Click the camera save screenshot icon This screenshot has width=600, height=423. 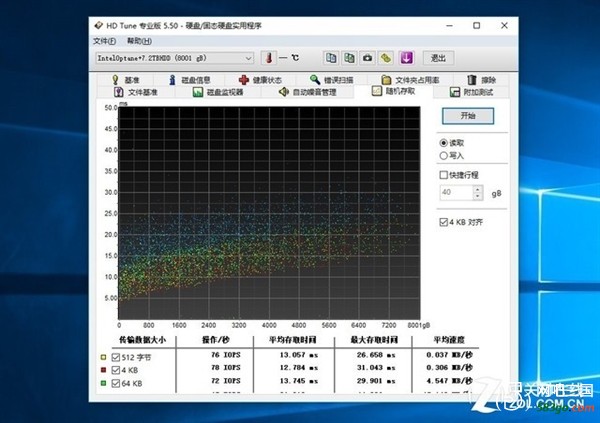[x=367, y=58]
